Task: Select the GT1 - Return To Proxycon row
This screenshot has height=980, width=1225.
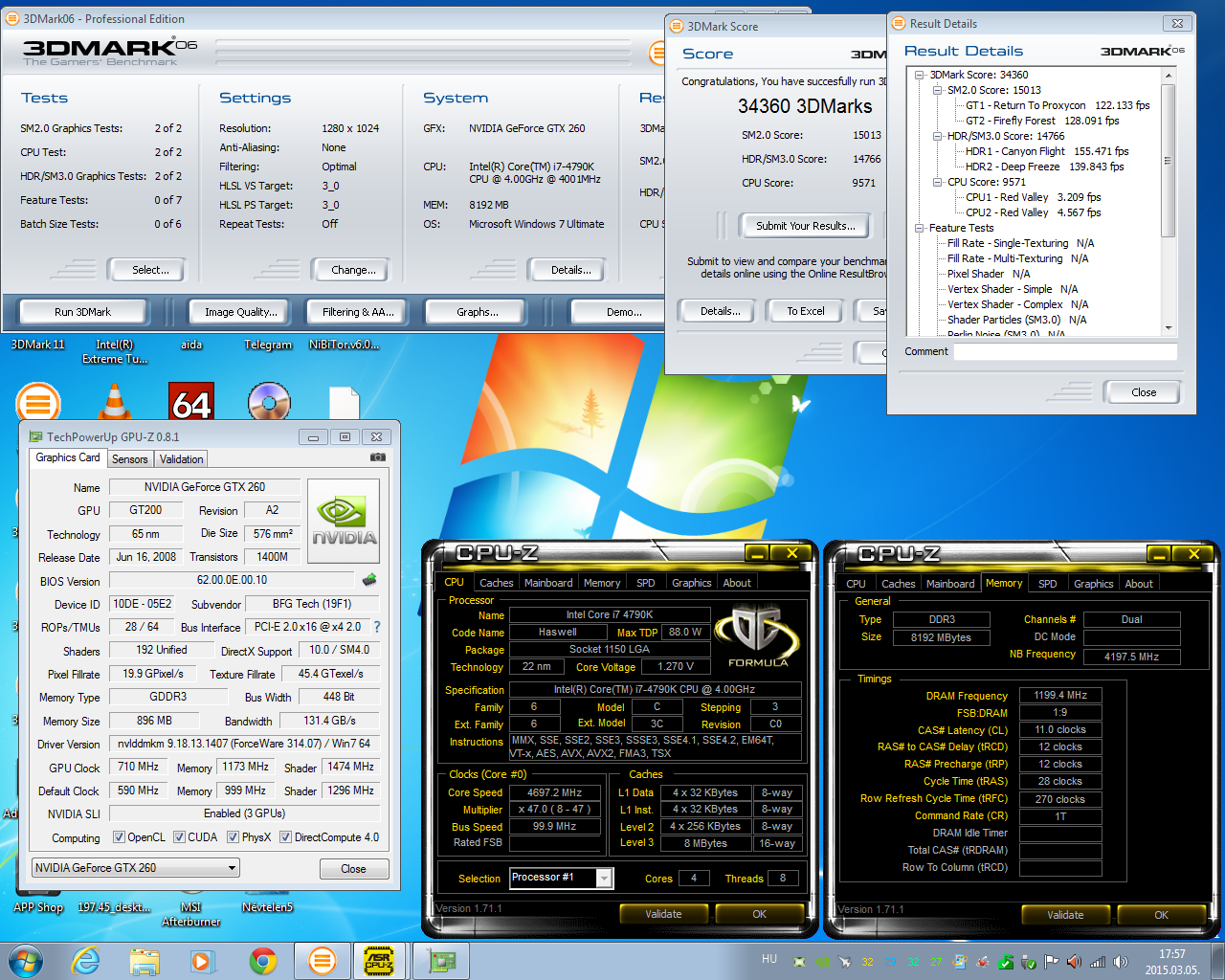Action: [1058, 105]
